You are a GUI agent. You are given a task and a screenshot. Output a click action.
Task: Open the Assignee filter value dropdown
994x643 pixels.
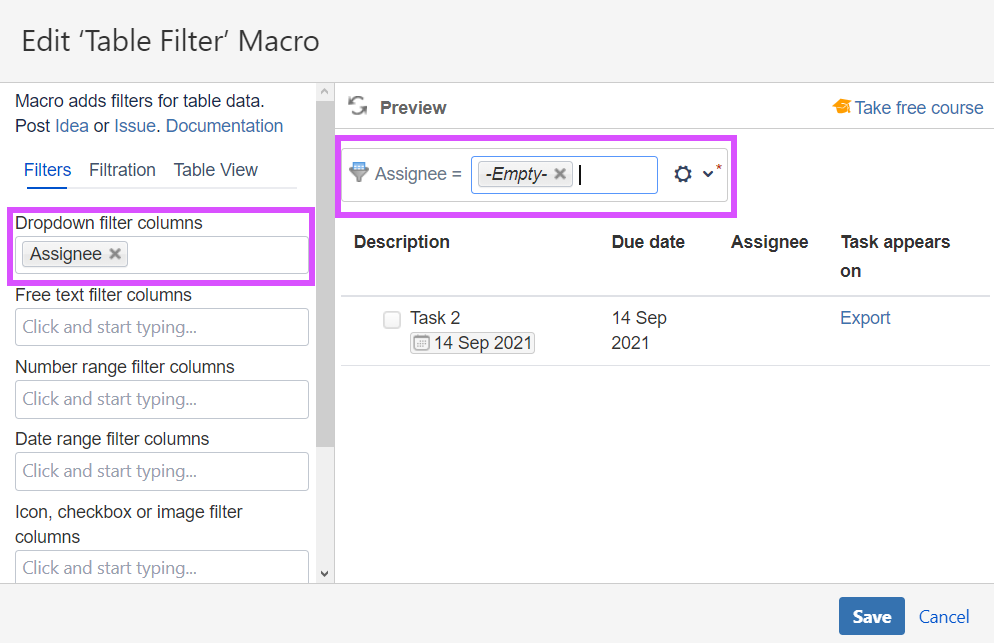click(x=564, y=175)
